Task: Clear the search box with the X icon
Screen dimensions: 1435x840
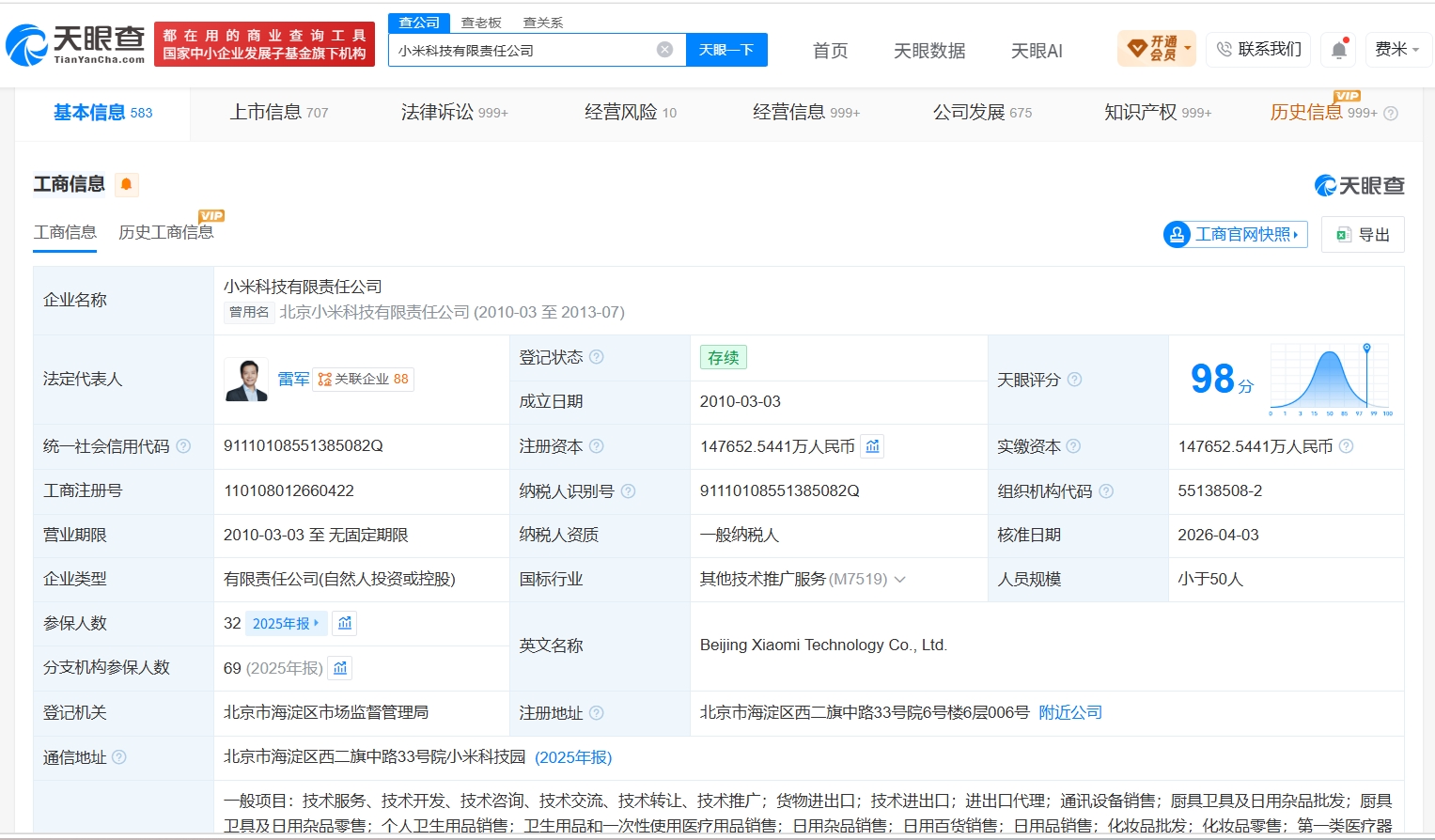Action: point(664,50)
